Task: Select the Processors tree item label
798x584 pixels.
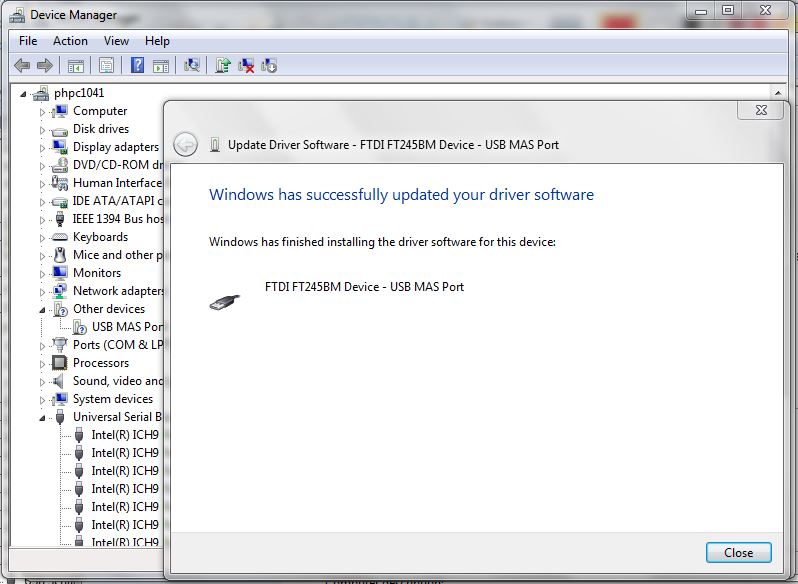Action: 101,363
